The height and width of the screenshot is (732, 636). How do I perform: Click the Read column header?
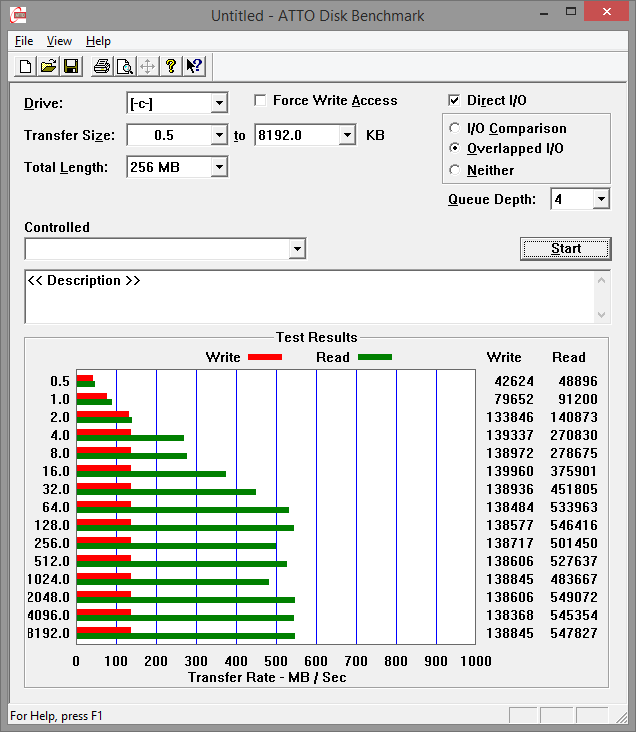pos(568,357)
